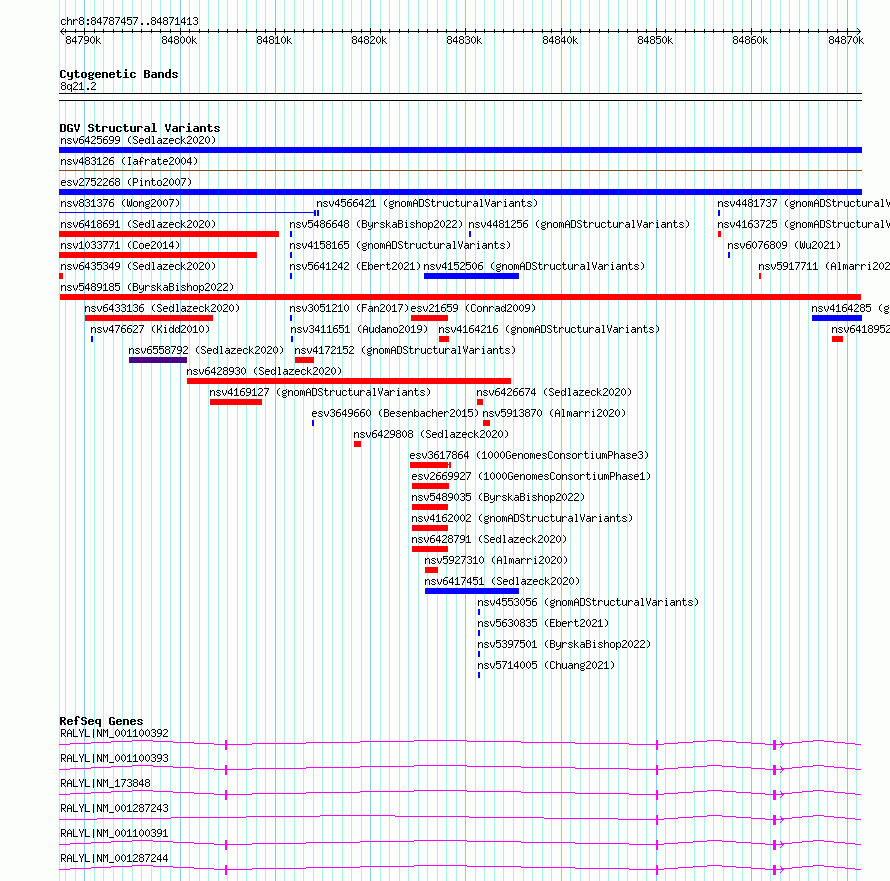Select RALYL transcript NM_001100393
This screenshot has width=890, height=881.
(114, 758)
